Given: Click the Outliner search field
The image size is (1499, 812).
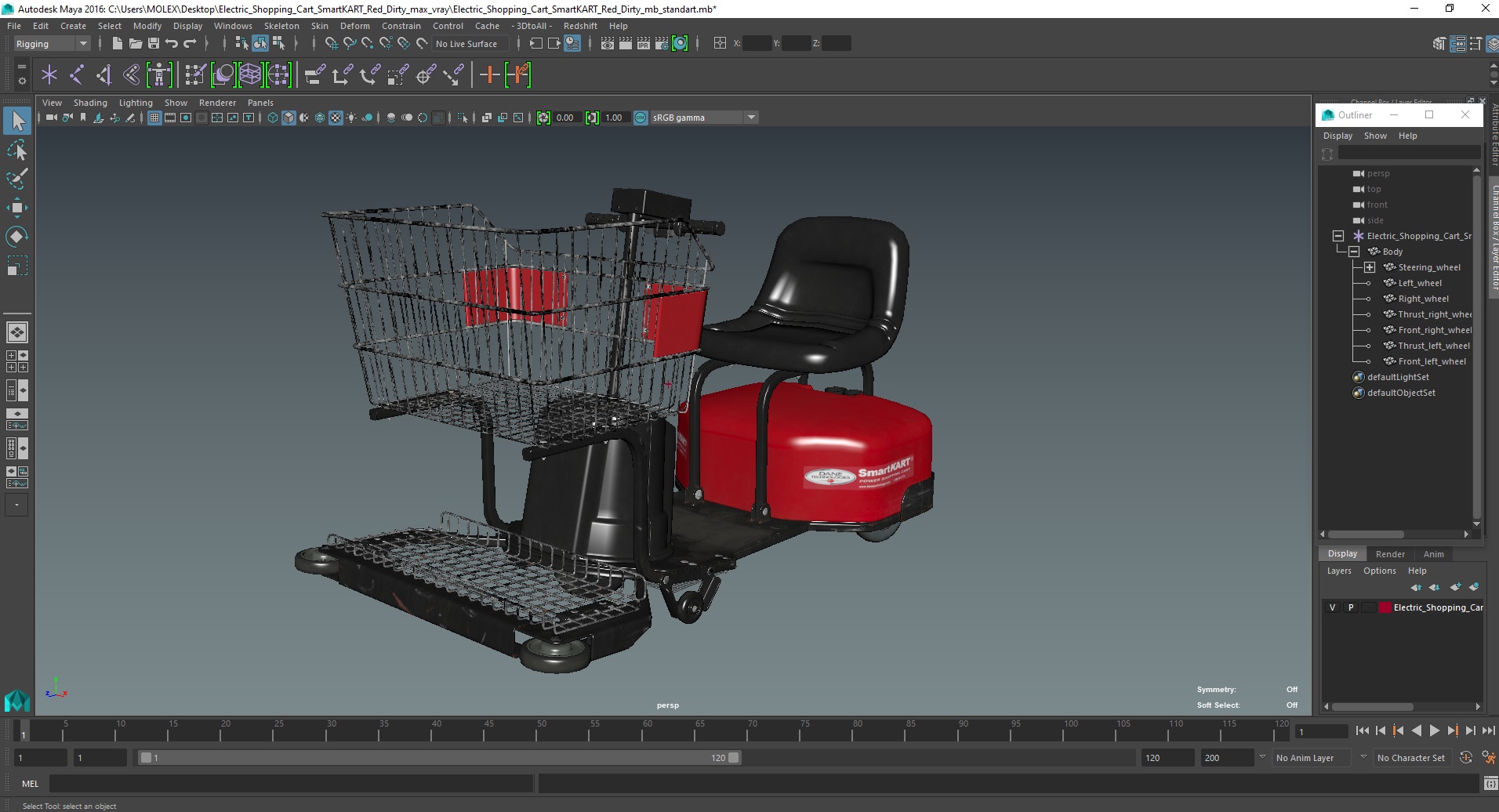Looking at the screenshot, I should tap(1409, 154).
